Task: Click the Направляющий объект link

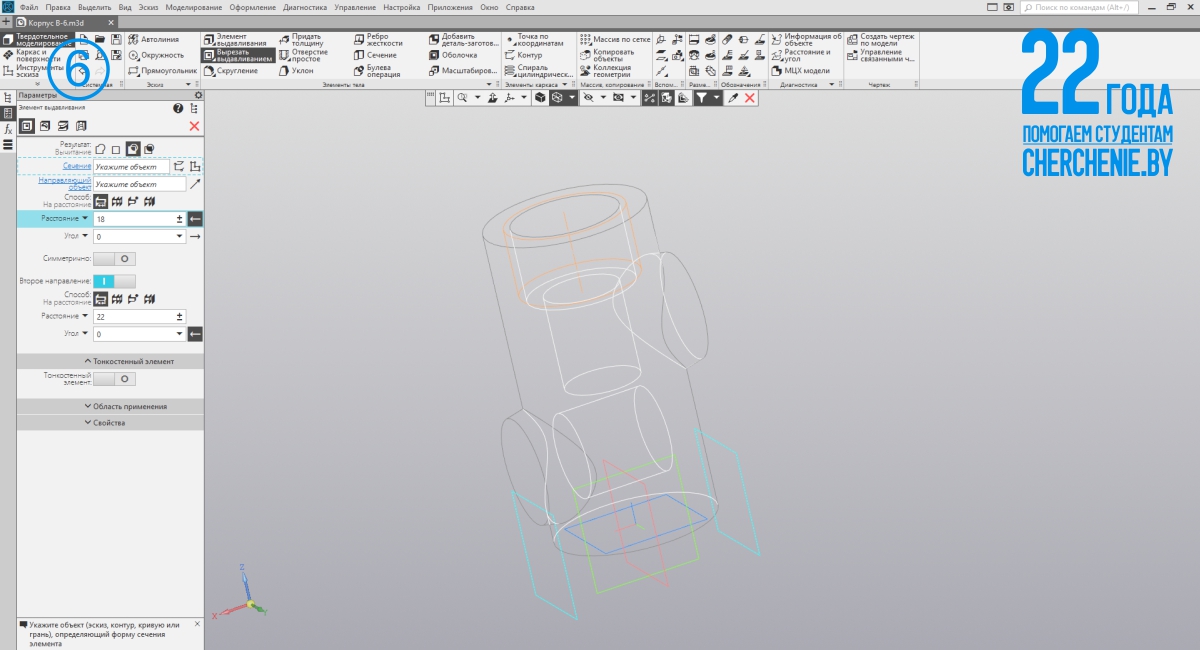Action: (65, 183)
